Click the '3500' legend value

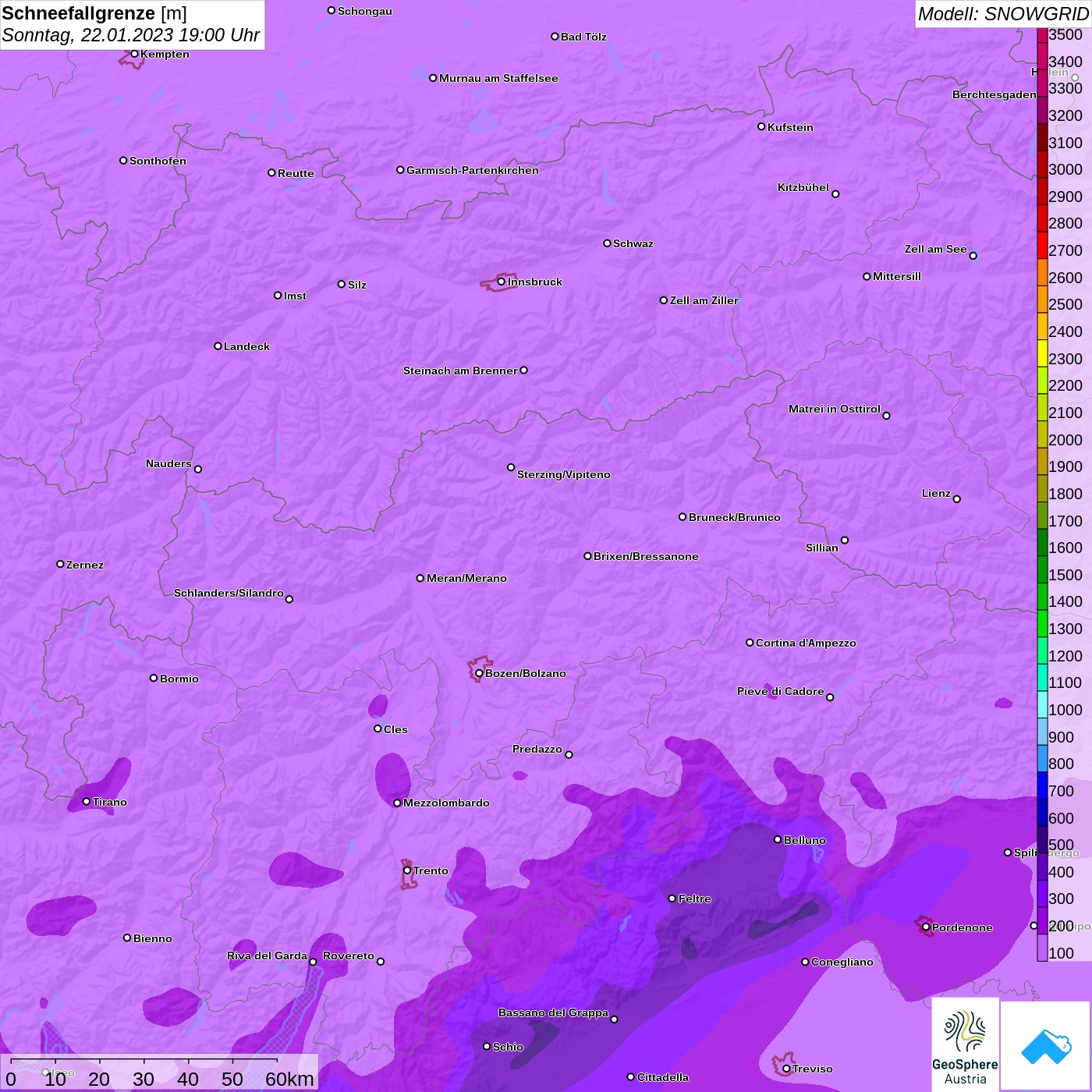pos(1065,34)
